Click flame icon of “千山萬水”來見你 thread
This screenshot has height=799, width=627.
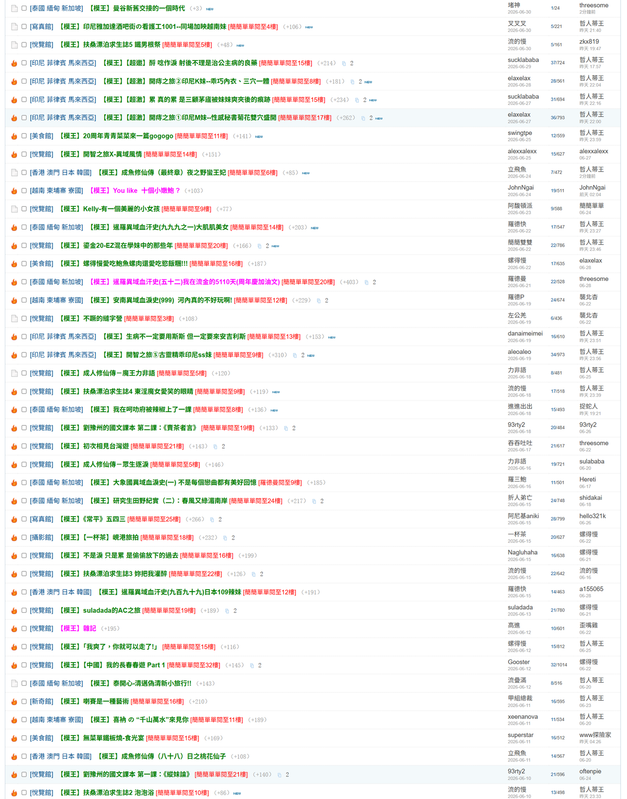coord(14,721)
